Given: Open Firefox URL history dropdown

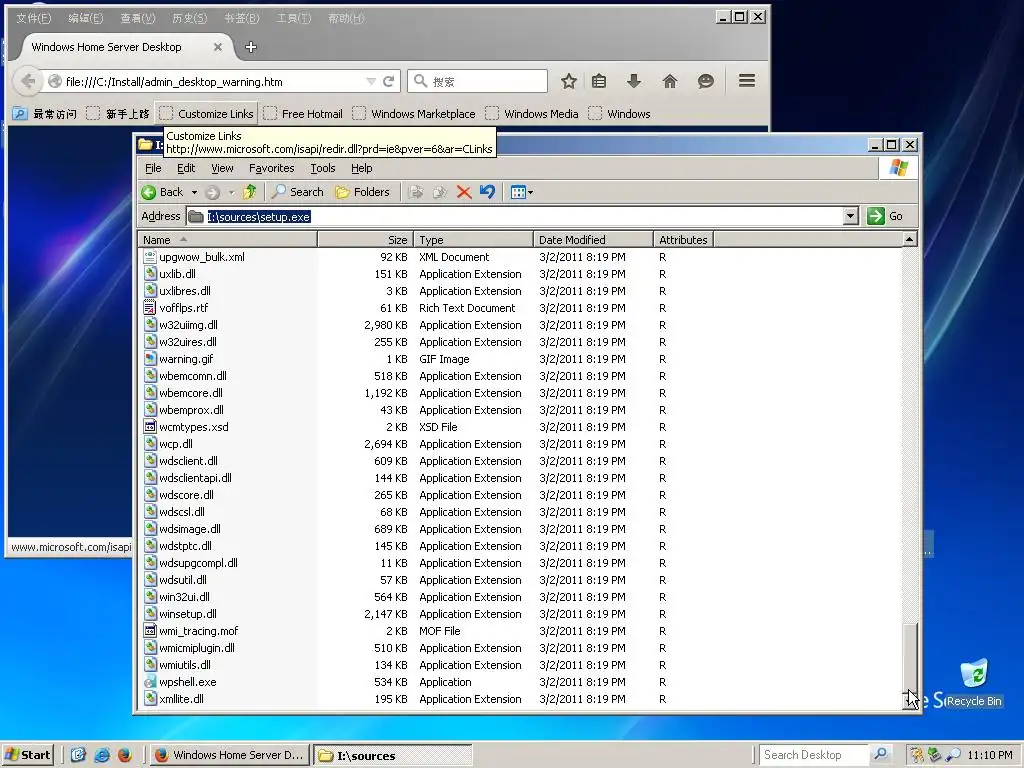Looking at the screenshot, I should [371, 82].
